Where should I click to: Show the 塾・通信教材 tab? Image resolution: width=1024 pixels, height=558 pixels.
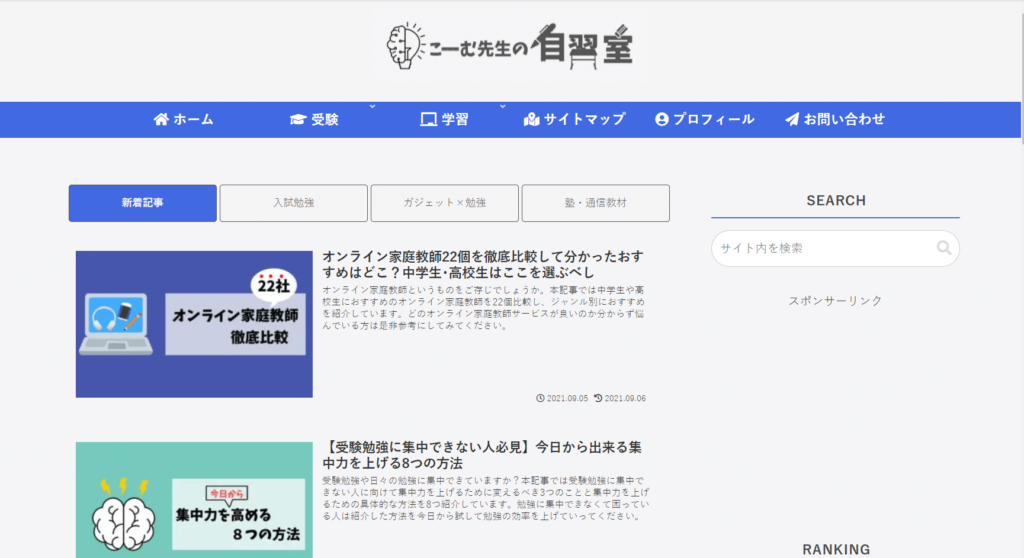(x=596, y=203)
